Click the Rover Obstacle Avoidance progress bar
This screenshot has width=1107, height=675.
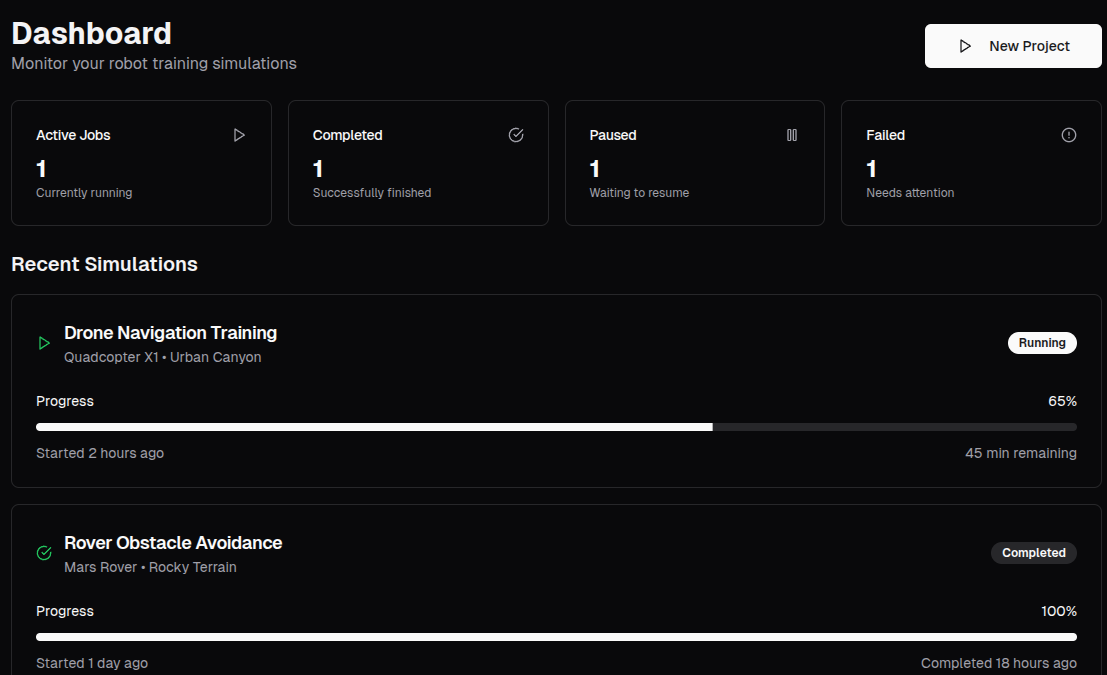pyautogui.click(x=556, y=637)
